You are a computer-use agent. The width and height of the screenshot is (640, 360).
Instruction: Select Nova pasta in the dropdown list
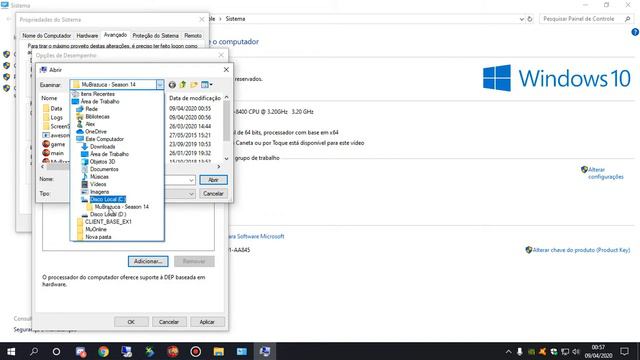coord(98,237)
